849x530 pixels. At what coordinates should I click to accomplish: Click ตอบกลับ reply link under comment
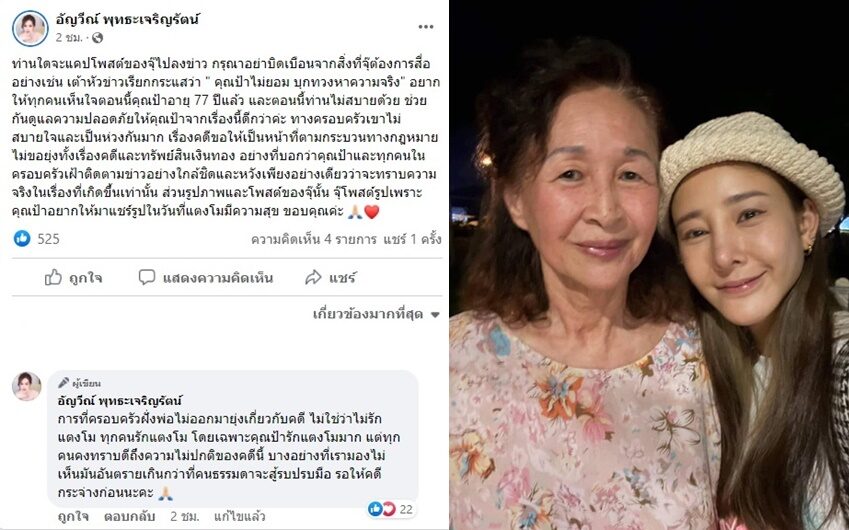[x=129, y=516]
